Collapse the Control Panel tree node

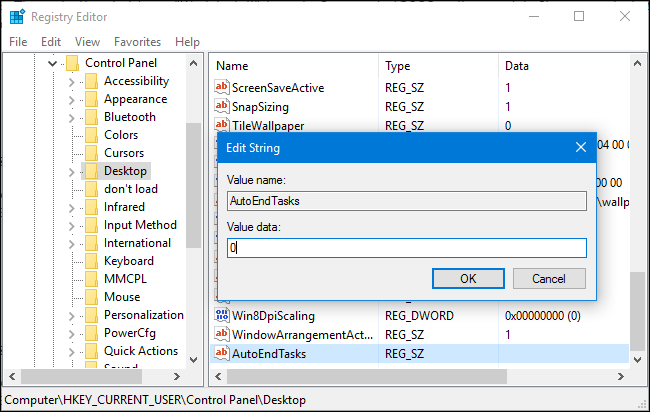[x=52, y=63]
